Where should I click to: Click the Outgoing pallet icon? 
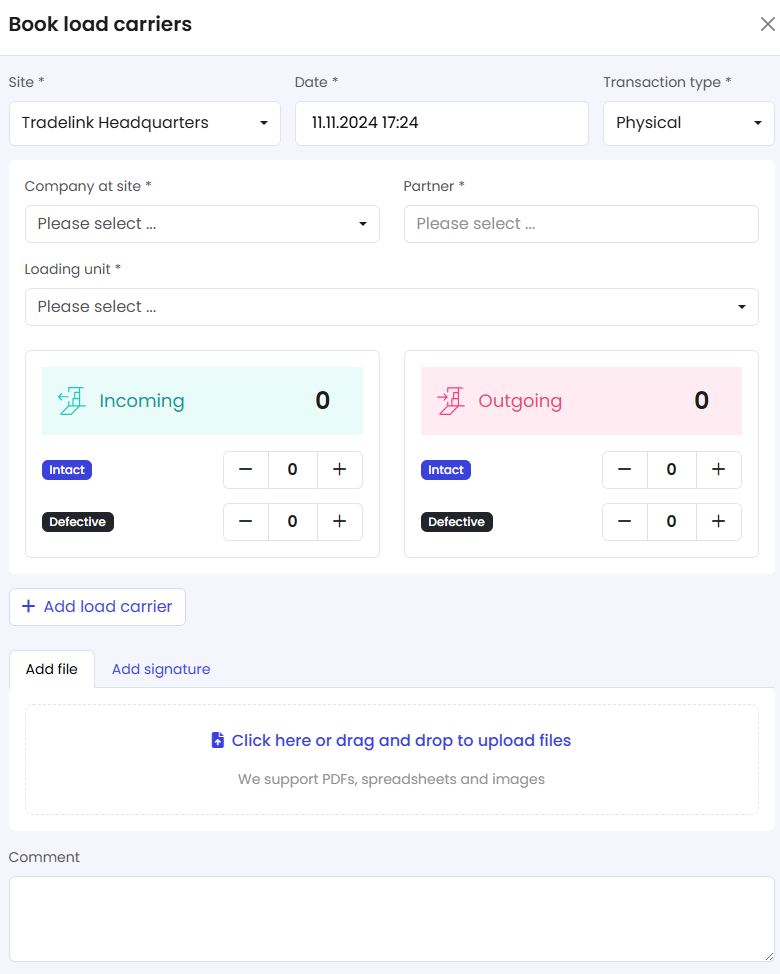pyautogui.click(x=450, y=401)
